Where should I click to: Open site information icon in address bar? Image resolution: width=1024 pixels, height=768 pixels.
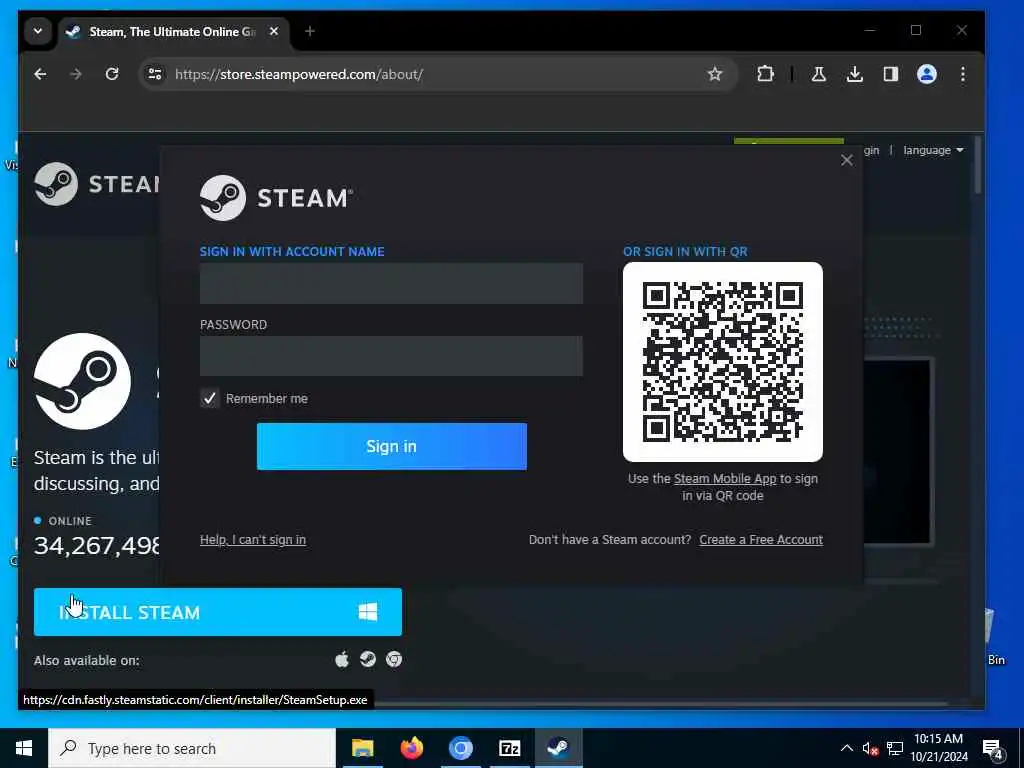[x=155, y=74]
